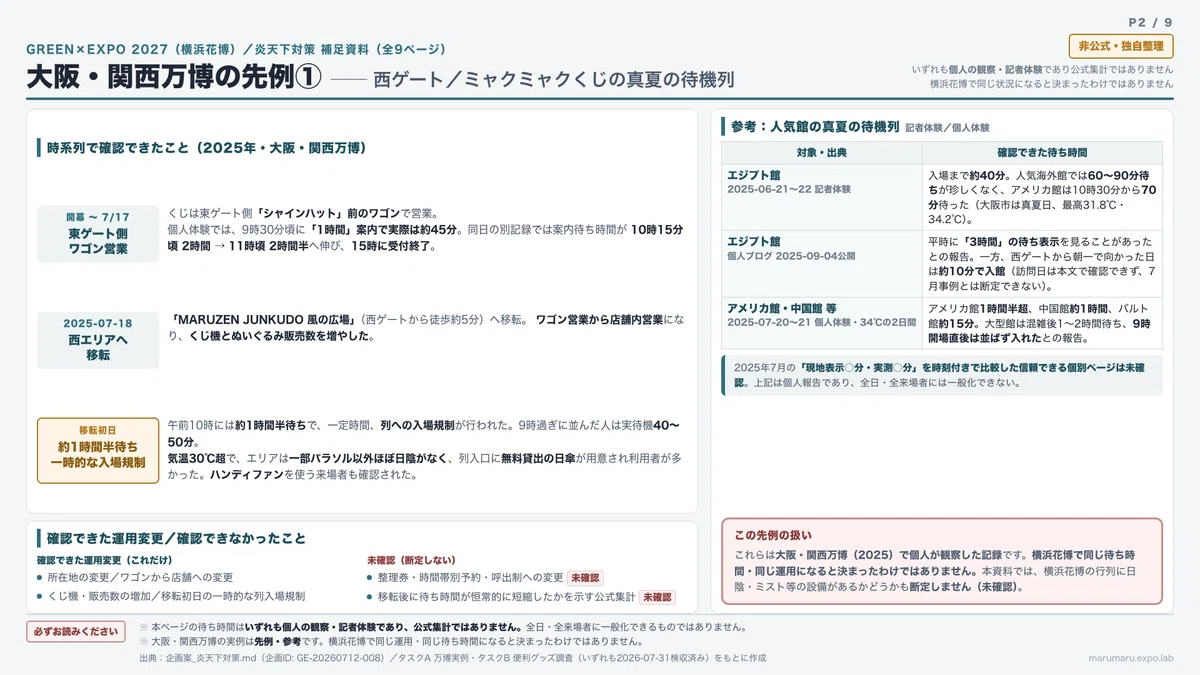Click the pink heading この先例の扱い
This screenshot has height=675, width=1200.
(773, 535)
